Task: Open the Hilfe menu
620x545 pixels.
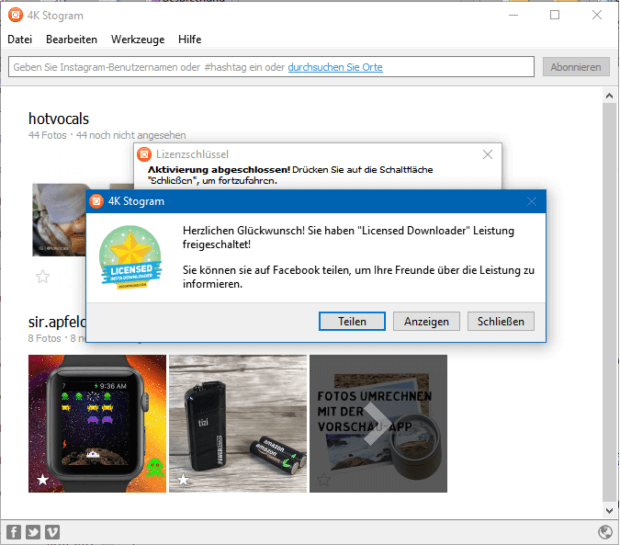Action: pyautogui.click(x=189, y=39)
